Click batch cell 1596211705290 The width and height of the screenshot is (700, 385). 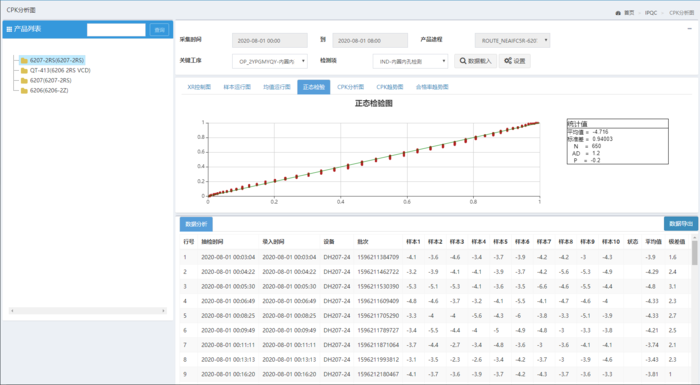(378, 316)
